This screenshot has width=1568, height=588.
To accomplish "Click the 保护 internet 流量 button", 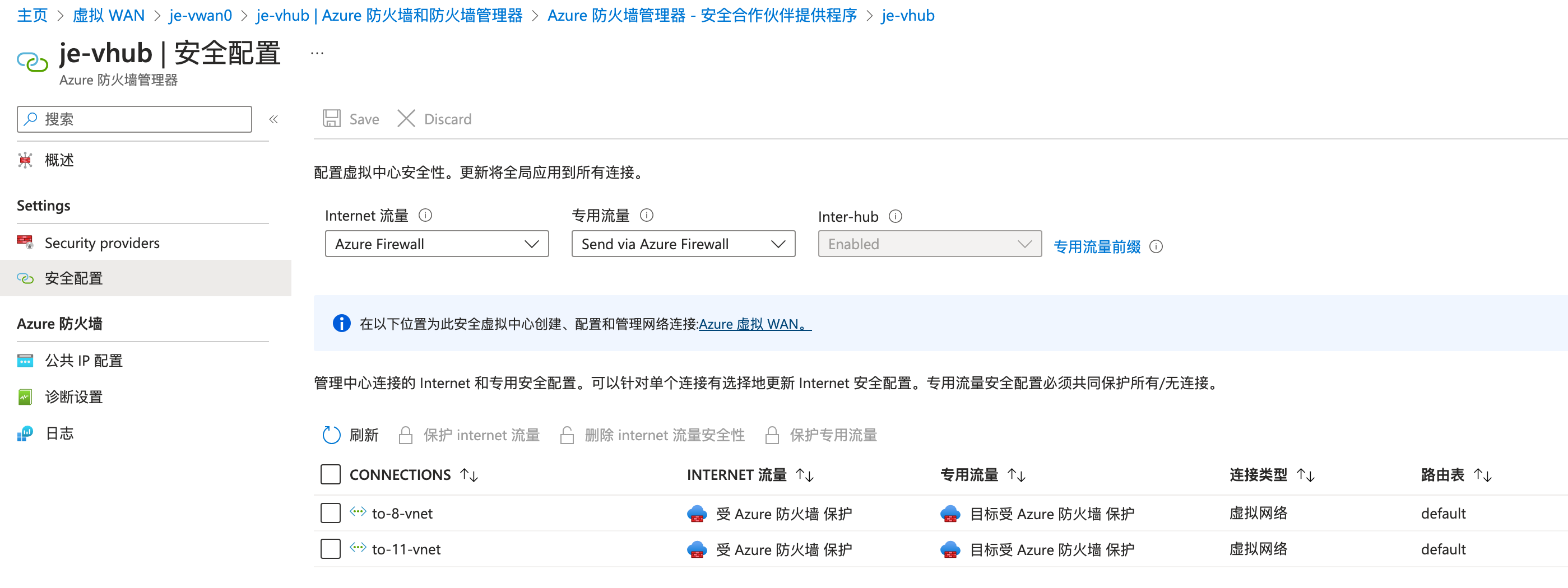I will [469, 435].
